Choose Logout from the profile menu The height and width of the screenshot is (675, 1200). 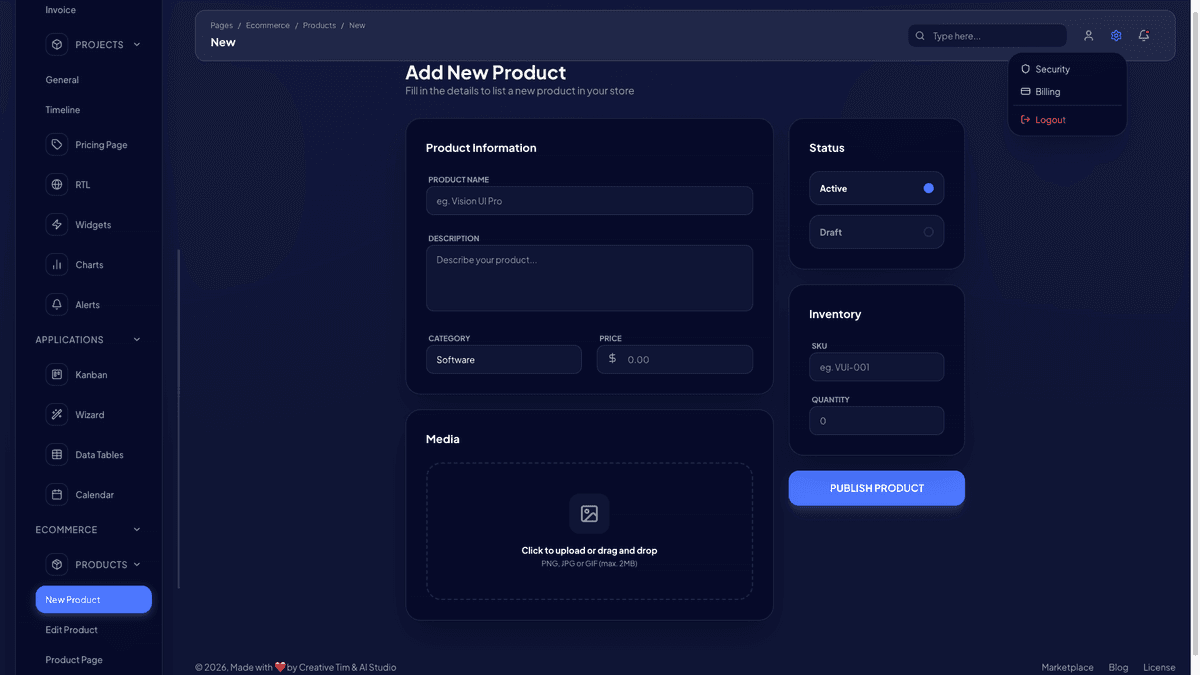pos(1051,119)
